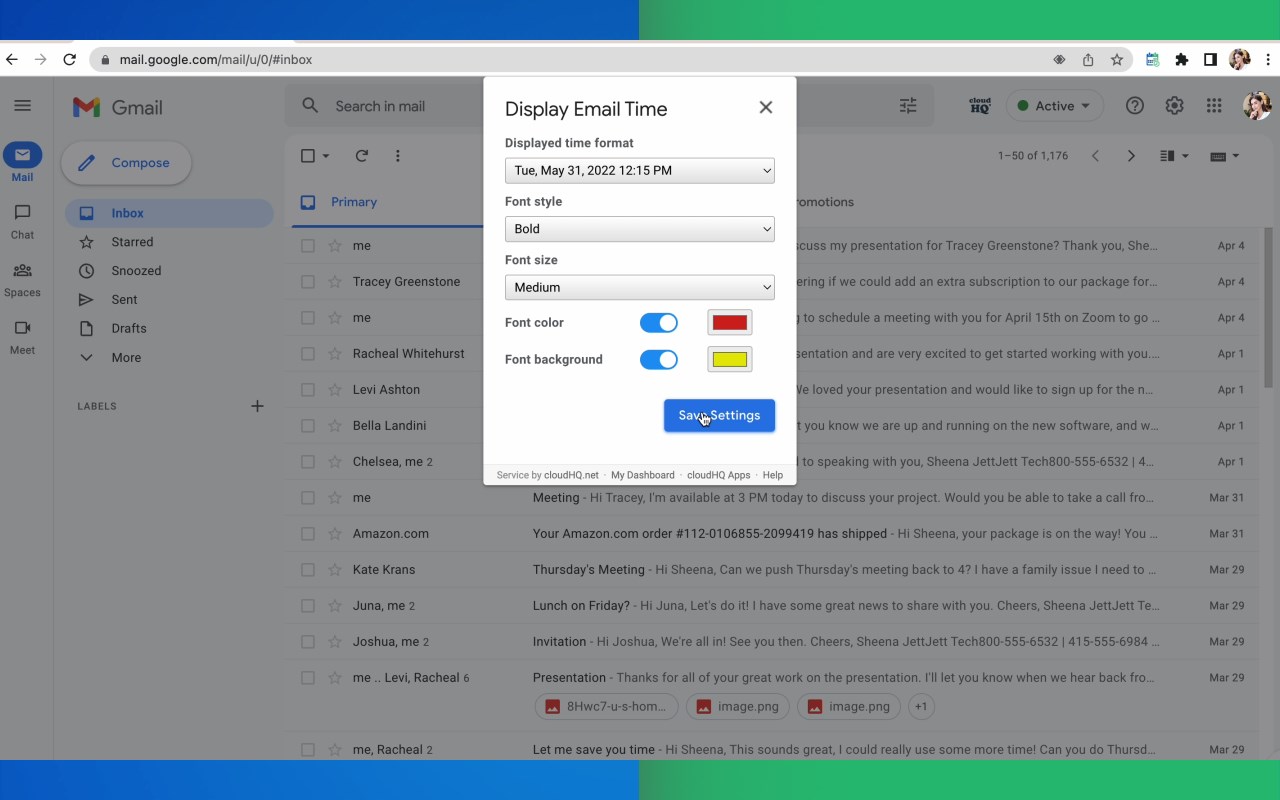Reload the browser page

click(x=69, y=60)
